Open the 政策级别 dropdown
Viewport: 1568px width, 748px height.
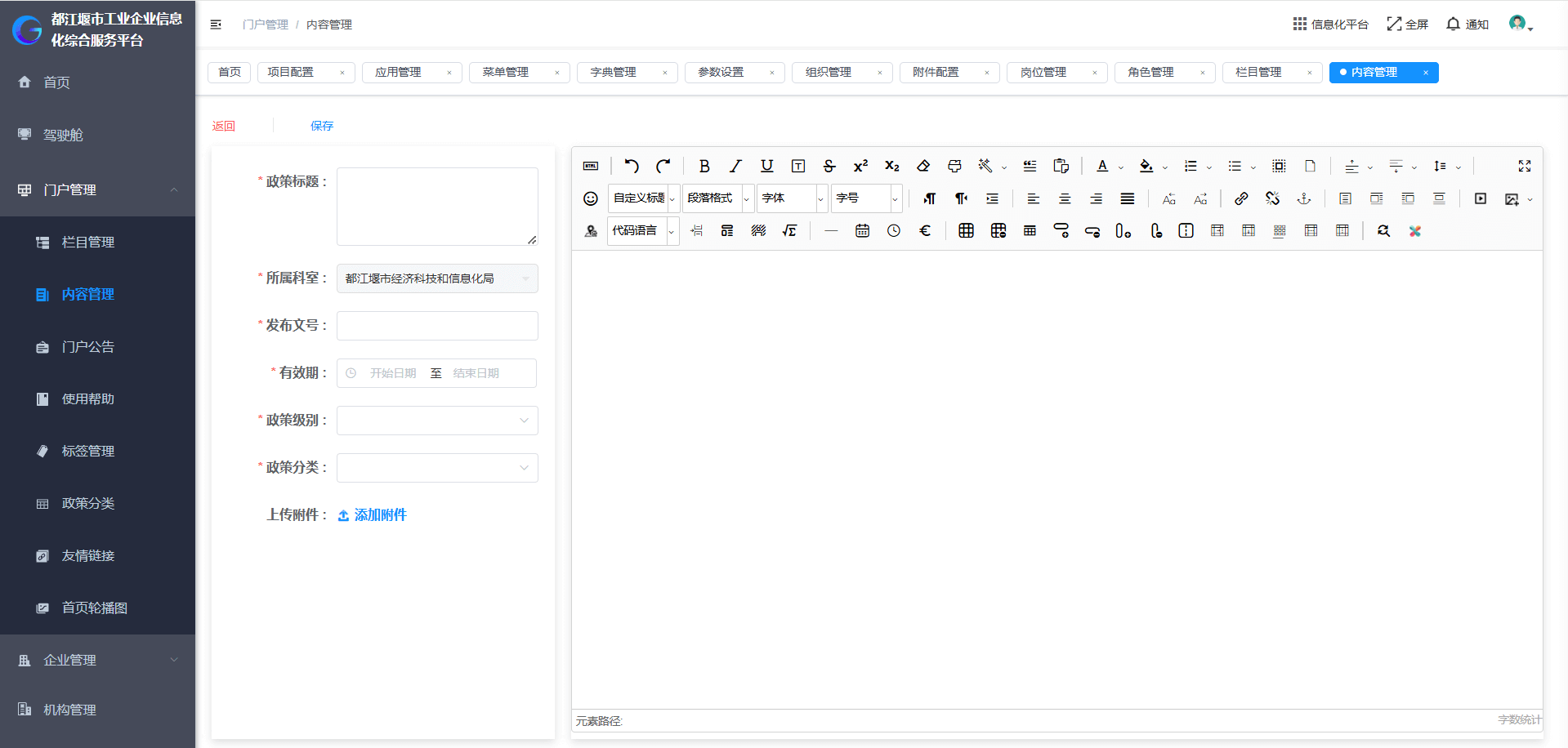(x=437, y=421)
